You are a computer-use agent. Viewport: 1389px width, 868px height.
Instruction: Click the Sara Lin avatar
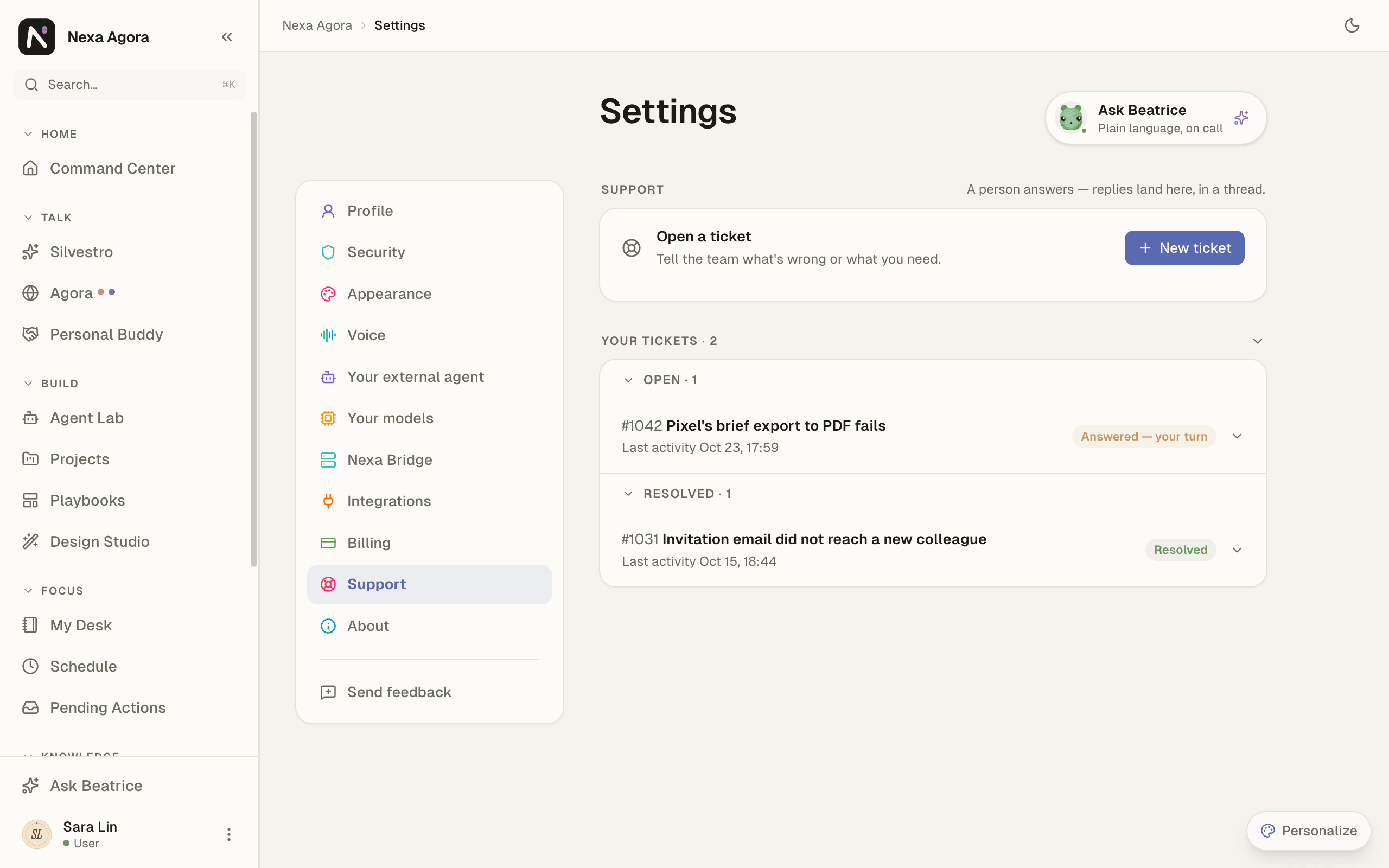(37, 834)
